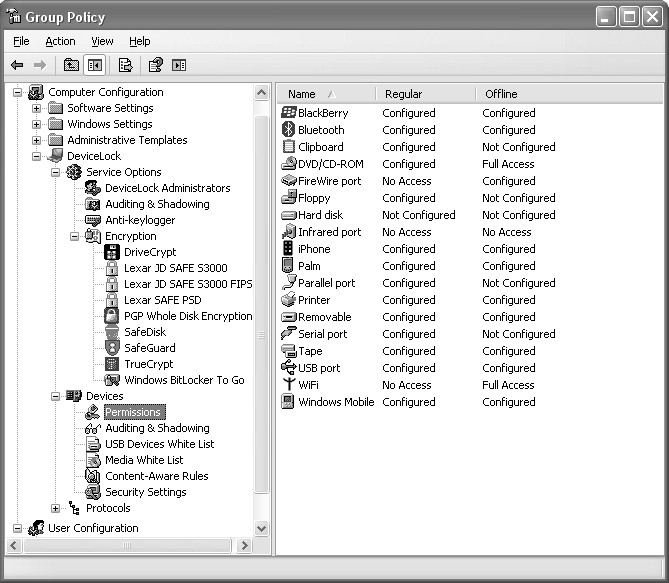Click WiFi's "Full Access" offline value
The height and width of the screenshot is (583, 669).
pos(508,385)
